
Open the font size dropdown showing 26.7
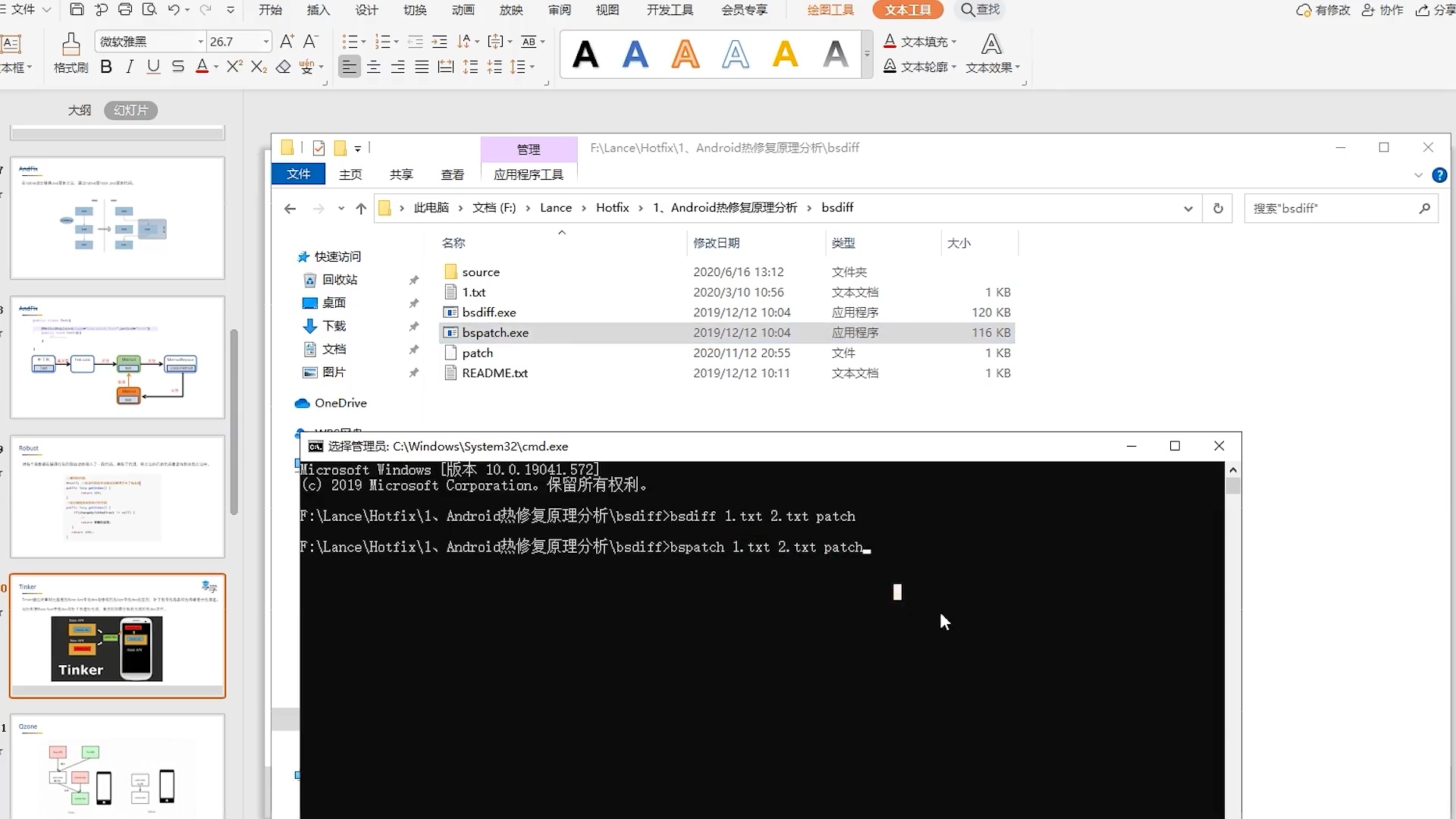(265, 42)
